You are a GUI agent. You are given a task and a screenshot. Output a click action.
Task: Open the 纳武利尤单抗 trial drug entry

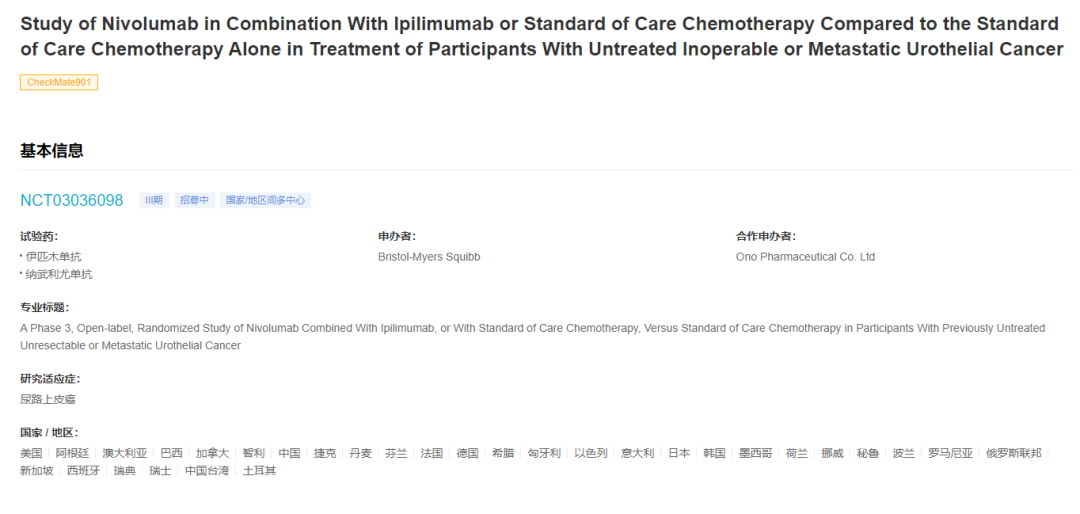point(59,274)
